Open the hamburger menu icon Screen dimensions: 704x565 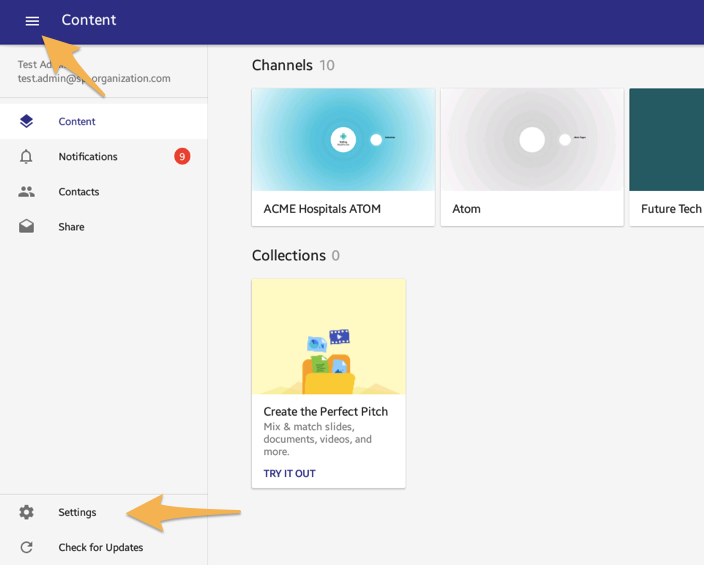32,21
